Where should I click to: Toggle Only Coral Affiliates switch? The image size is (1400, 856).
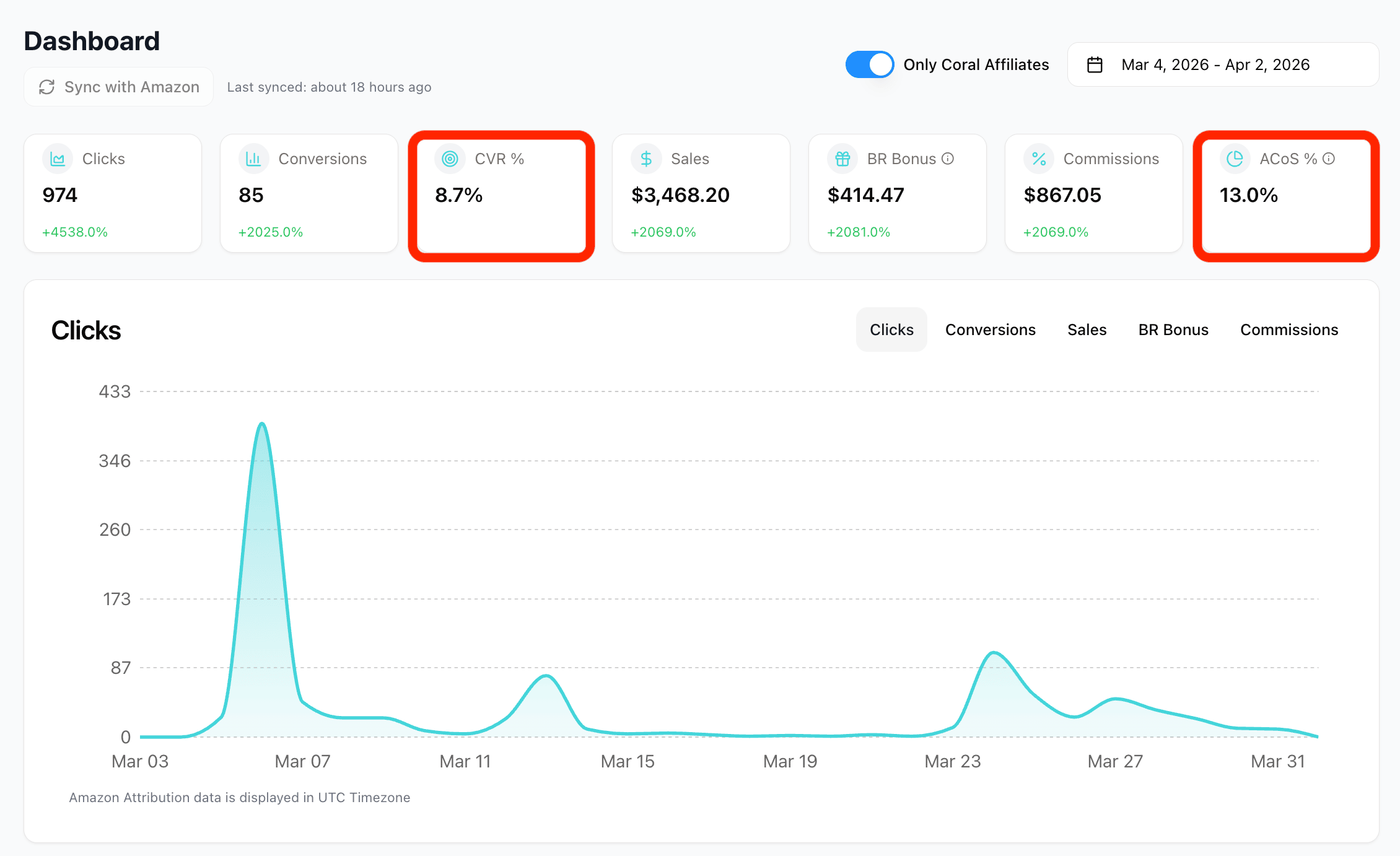(x=870, y=64)
